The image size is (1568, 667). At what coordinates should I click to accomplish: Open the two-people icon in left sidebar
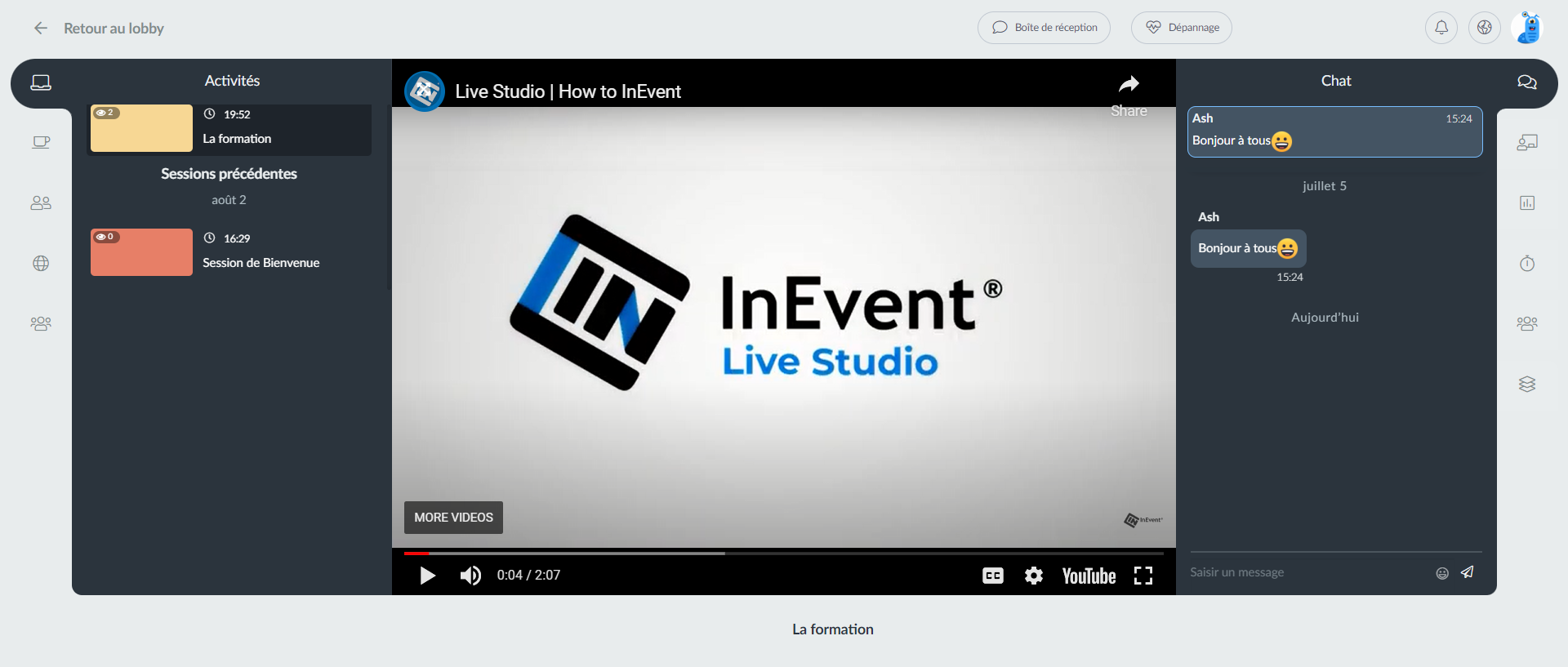tap(41, 202)
